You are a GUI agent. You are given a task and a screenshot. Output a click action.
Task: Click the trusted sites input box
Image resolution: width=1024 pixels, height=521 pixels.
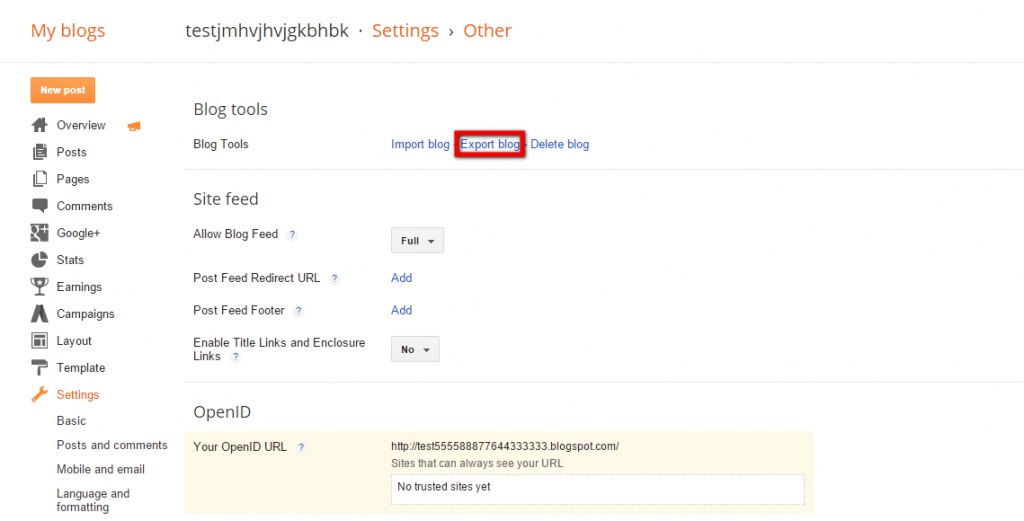click(597, 488)
